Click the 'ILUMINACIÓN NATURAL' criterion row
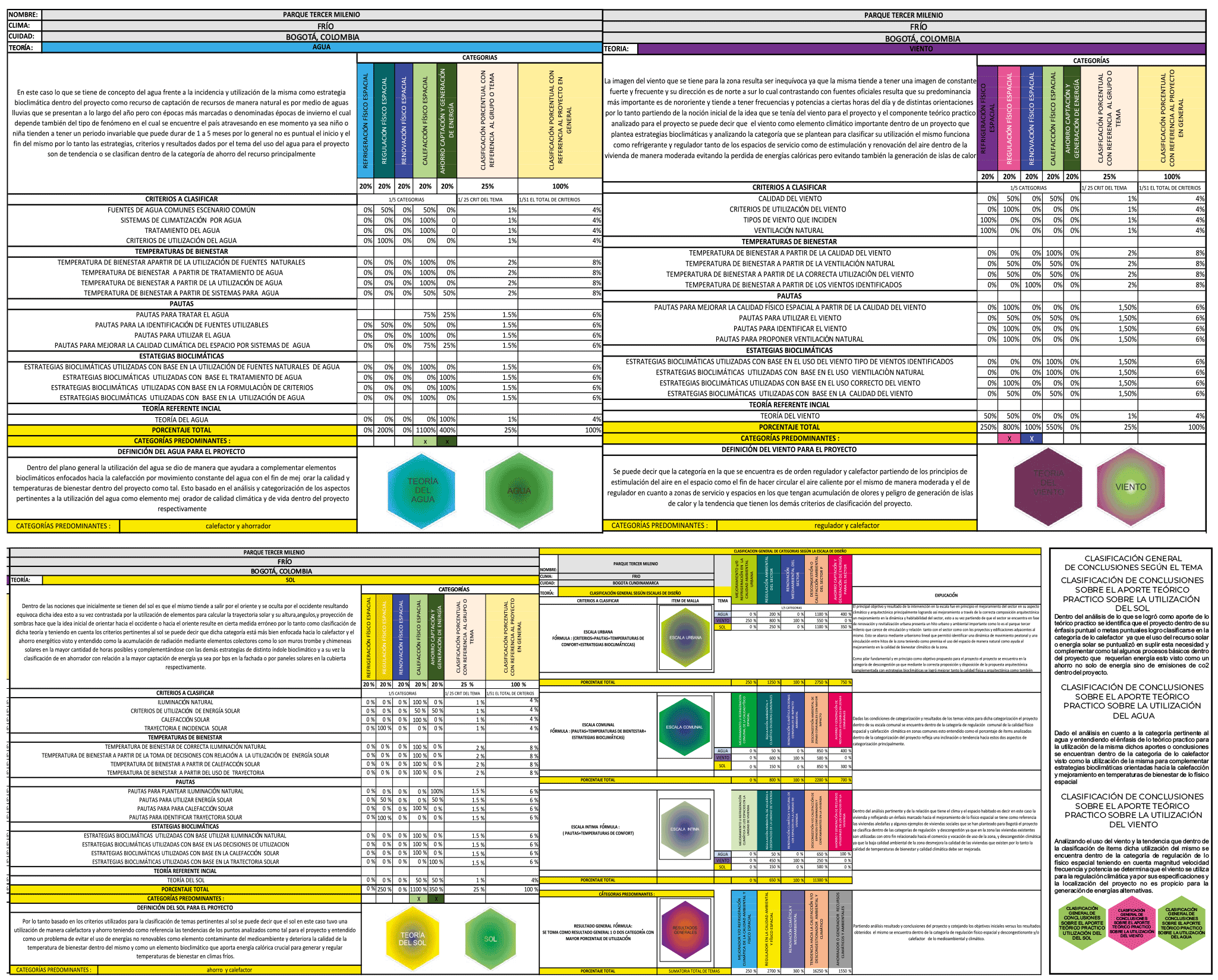The width and height of the screenshot is (1218, 980). (185, 702)
